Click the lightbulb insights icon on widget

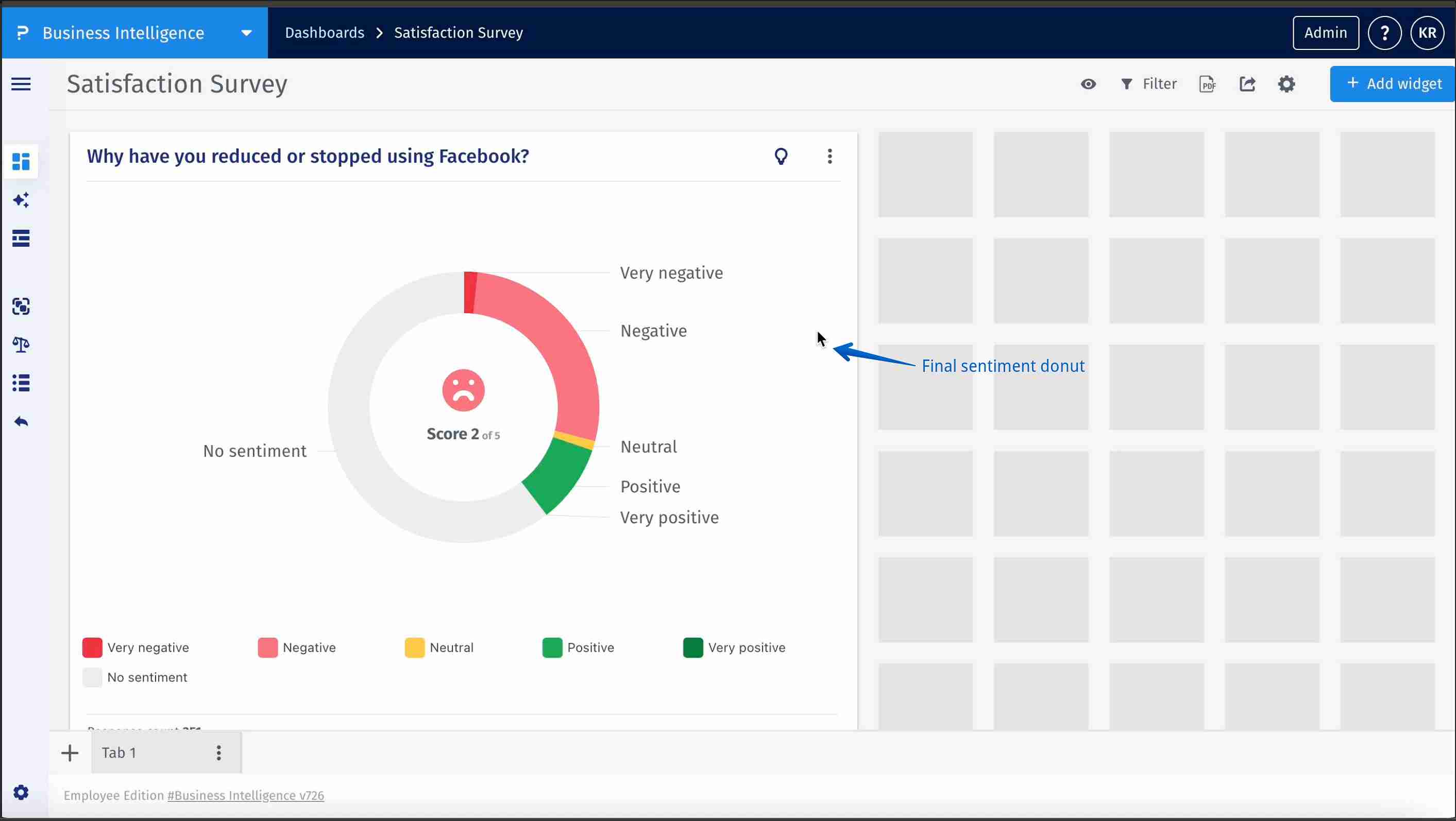(781, 157)
